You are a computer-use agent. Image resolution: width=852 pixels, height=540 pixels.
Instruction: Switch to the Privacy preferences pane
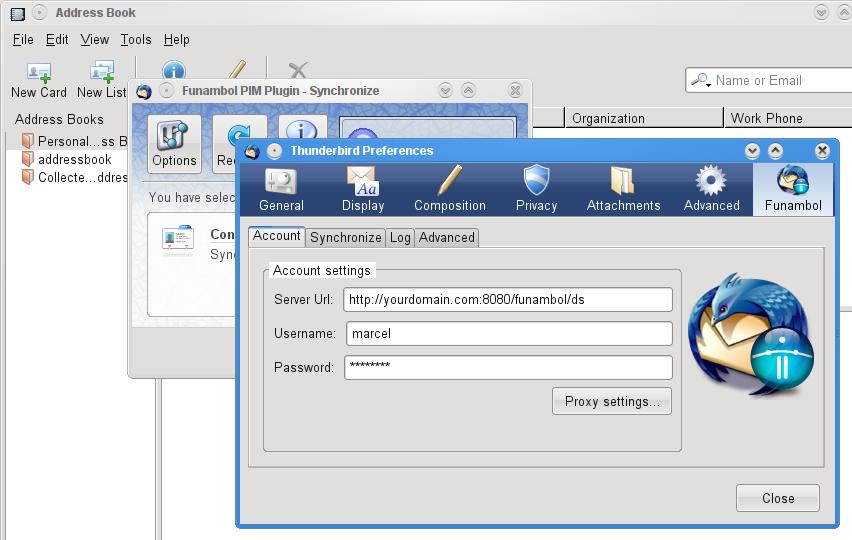[536, 189]
